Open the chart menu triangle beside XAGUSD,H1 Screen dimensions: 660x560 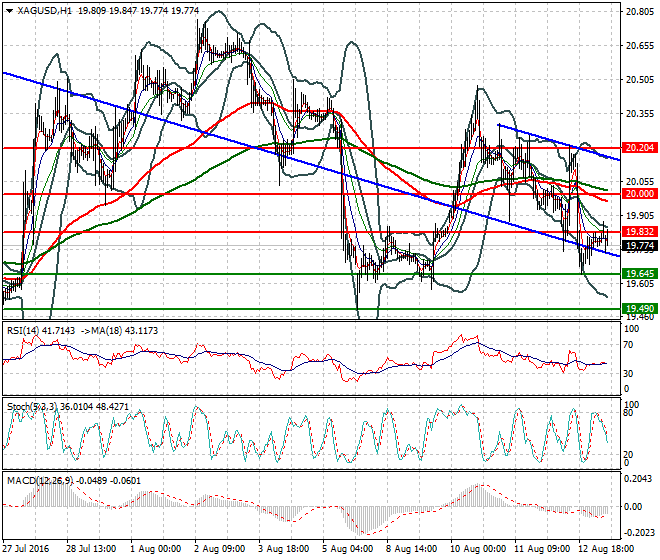click(10, 11)
